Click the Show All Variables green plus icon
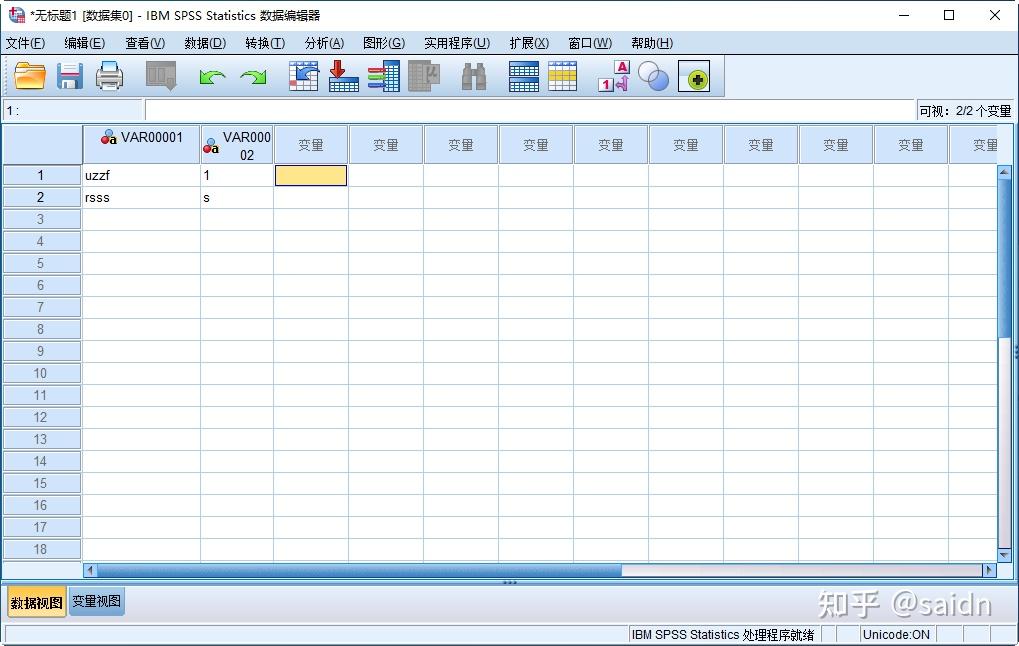The image size is (1019, 646). pyautogui.click(x=694, y=76)
